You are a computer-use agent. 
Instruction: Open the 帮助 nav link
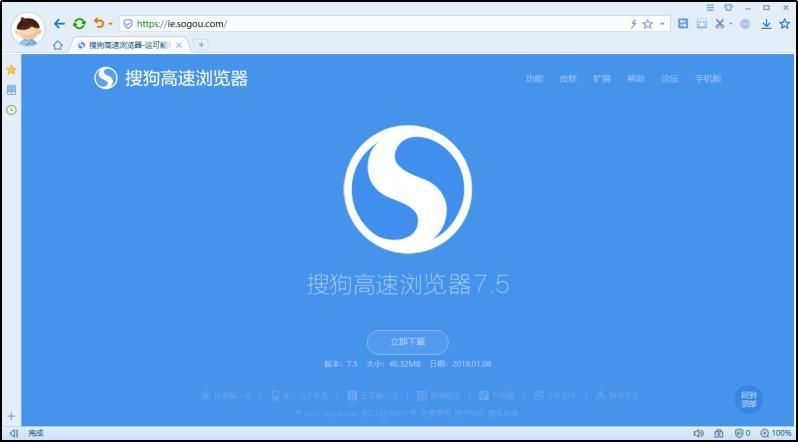[636, 78]
